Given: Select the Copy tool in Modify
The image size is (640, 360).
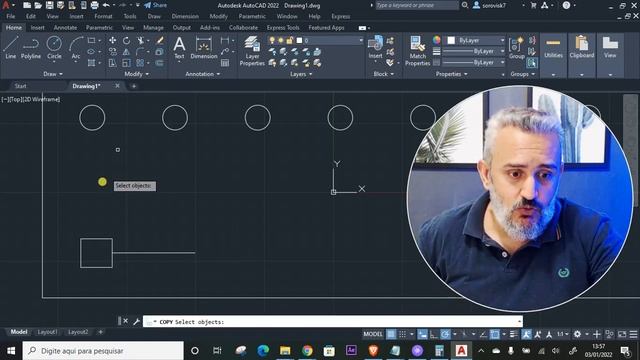Looking at the screenshot, I should tap(112, 52).
